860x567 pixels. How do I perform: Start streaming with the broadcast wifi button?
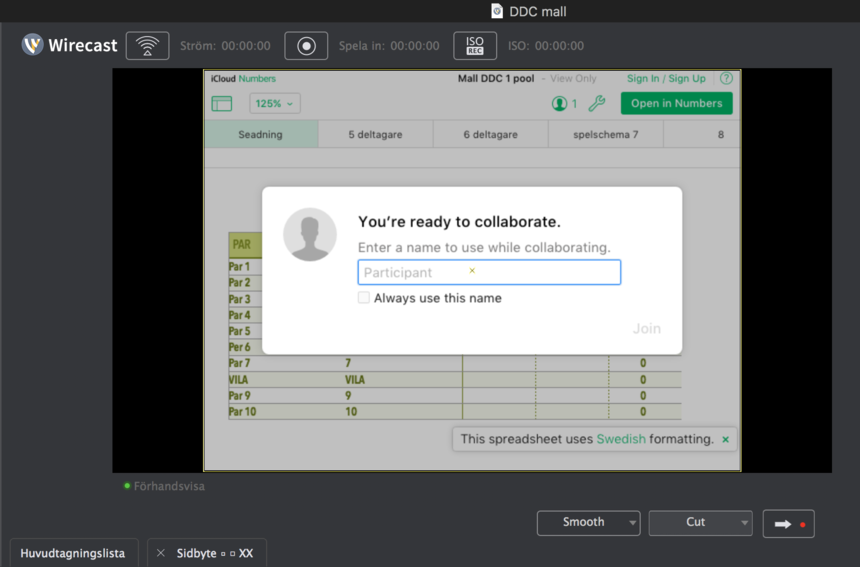point(148,46)
